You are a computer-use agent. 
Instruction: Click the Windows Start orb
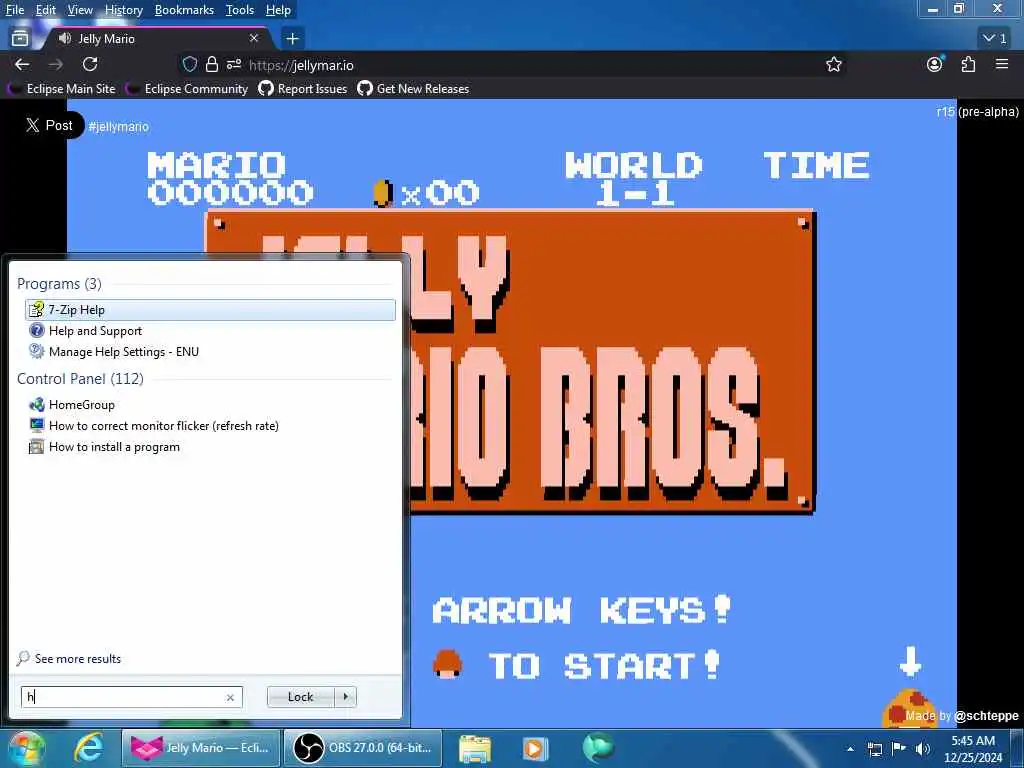click(x=25, y=748)
